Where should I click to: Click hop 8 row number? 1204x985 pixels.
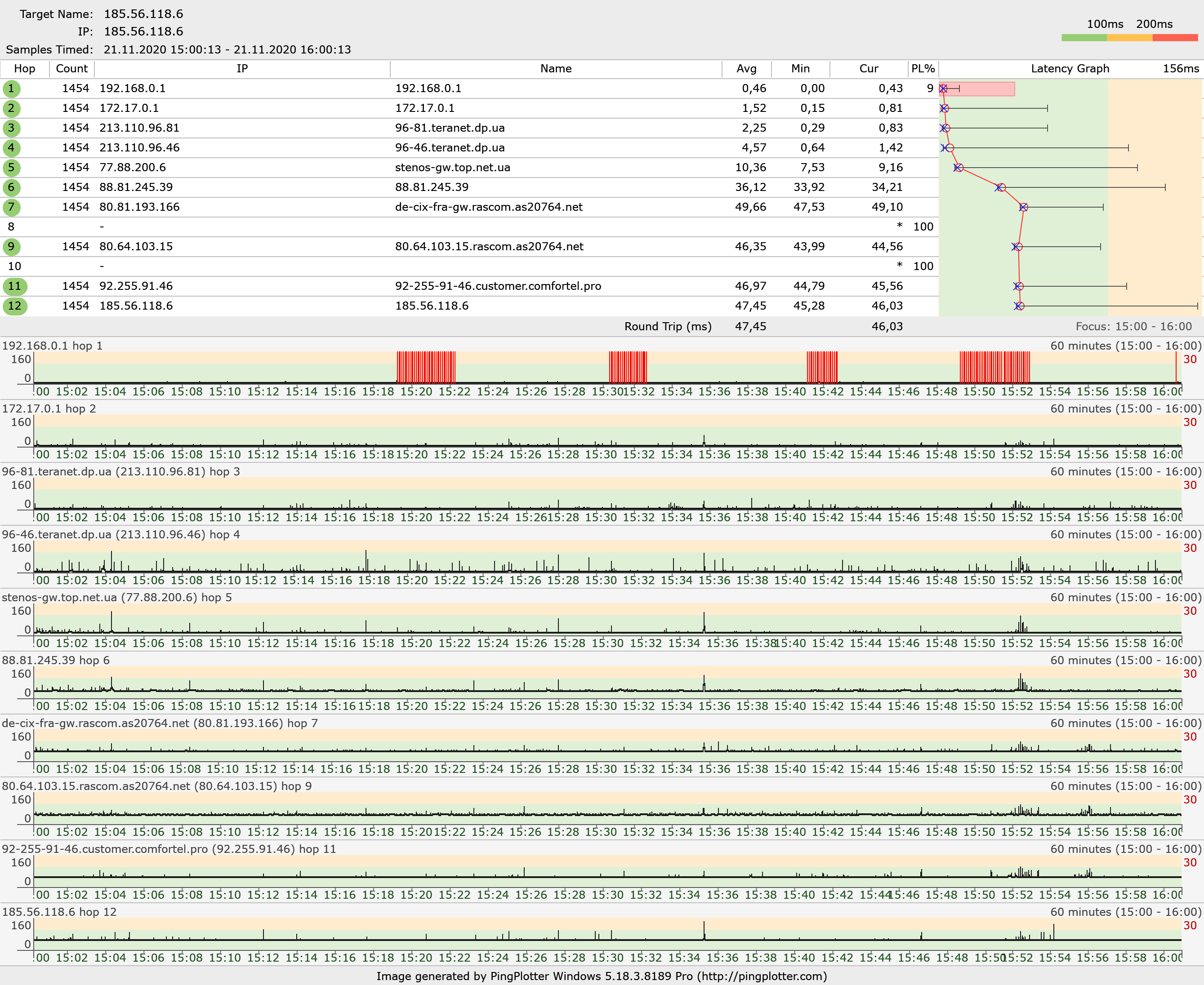(11, 227)
